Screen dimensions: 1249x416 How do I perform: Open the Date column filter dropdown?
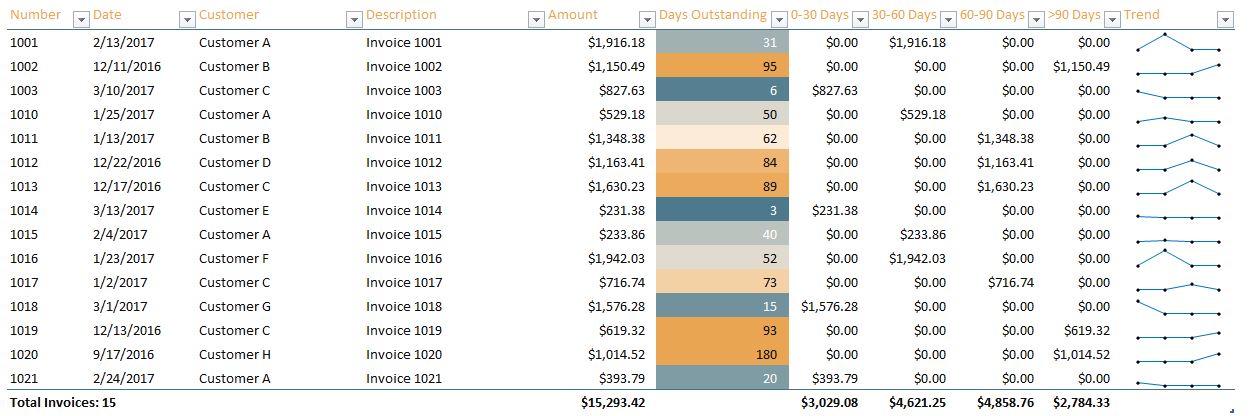point(186,18)
